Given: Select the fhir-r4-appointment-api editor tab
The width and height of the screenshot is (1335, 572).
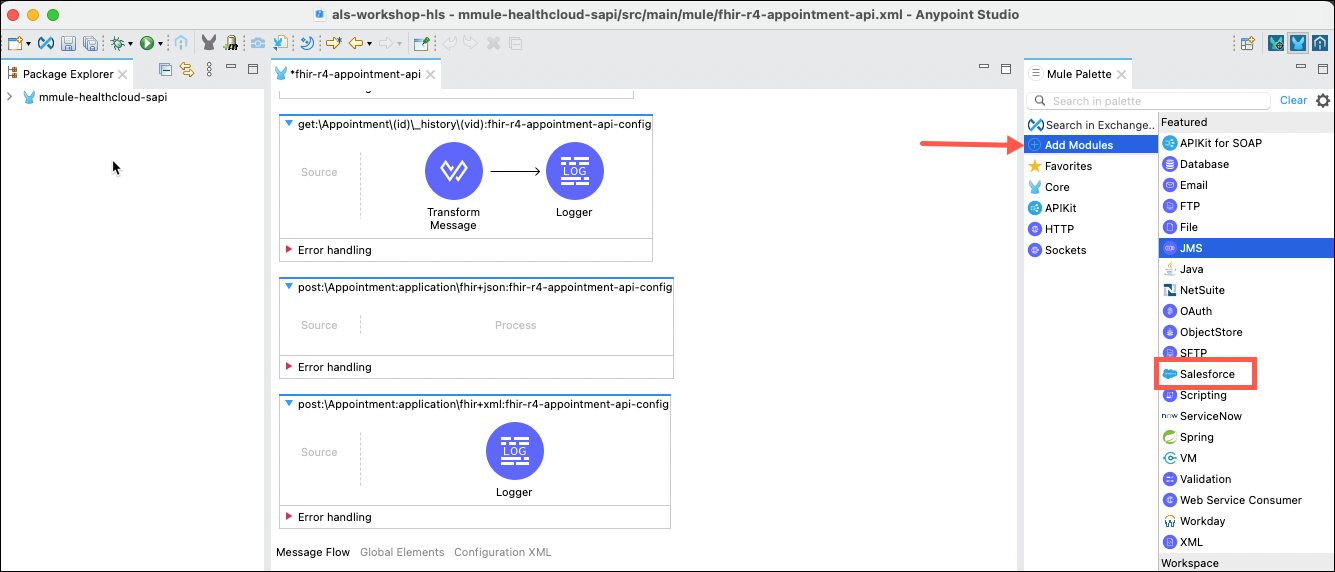Looking at the screenshot, I should click(355, 74).
